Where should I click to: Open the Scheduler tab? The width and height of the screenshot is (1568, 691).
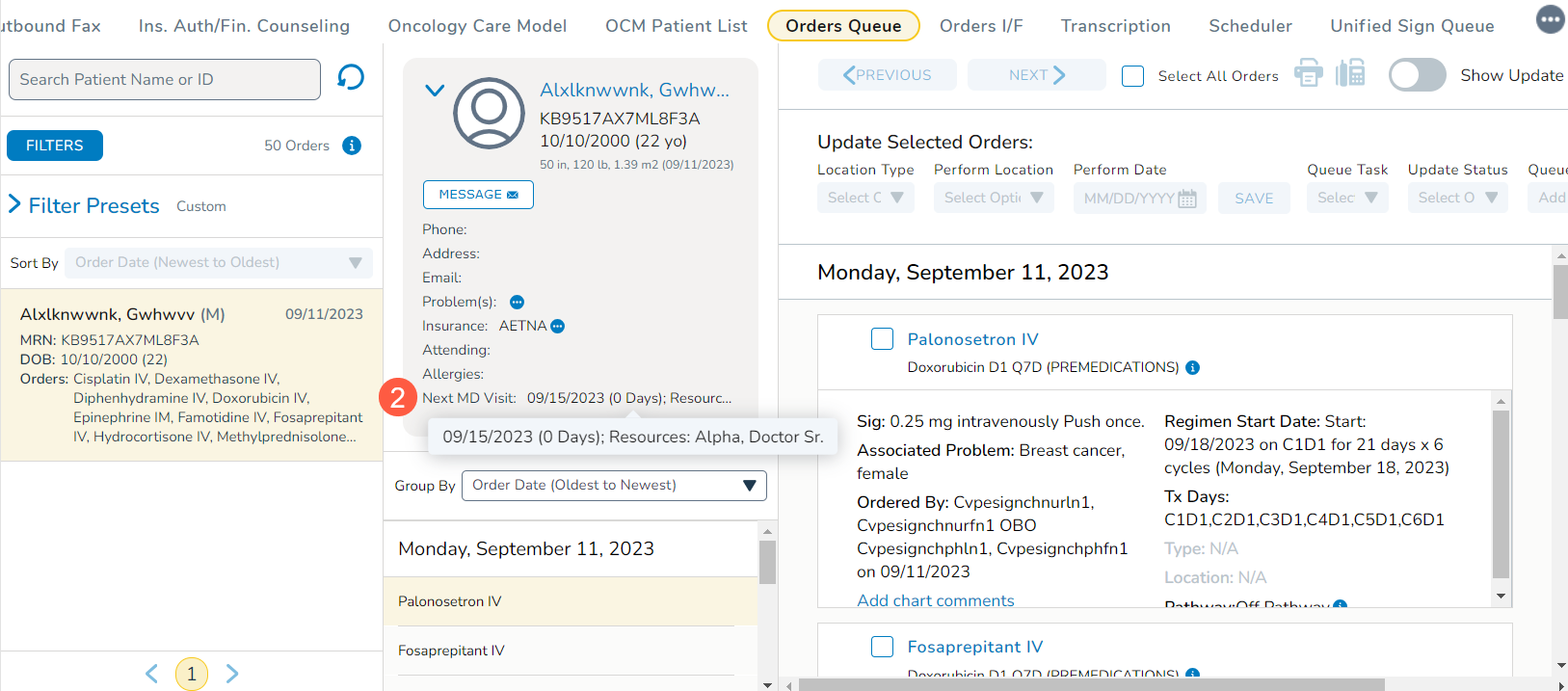click(1250, 26)
